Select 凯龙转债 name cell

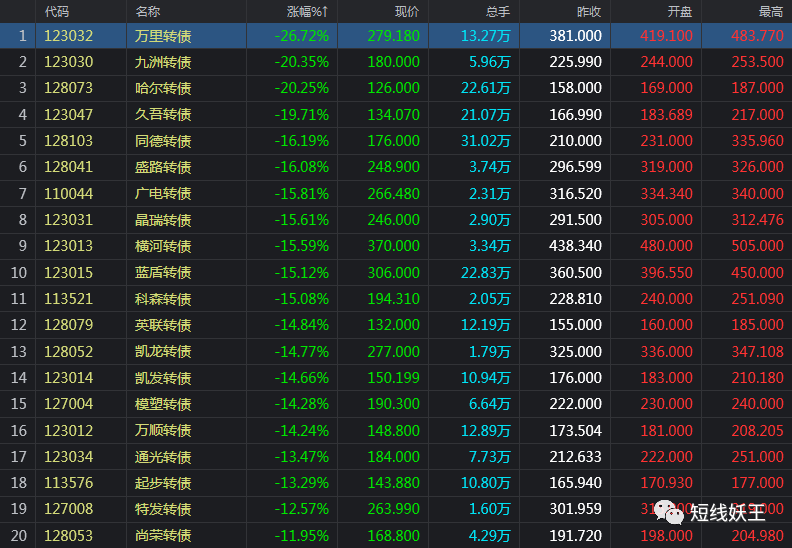click(x=163, y=352)
